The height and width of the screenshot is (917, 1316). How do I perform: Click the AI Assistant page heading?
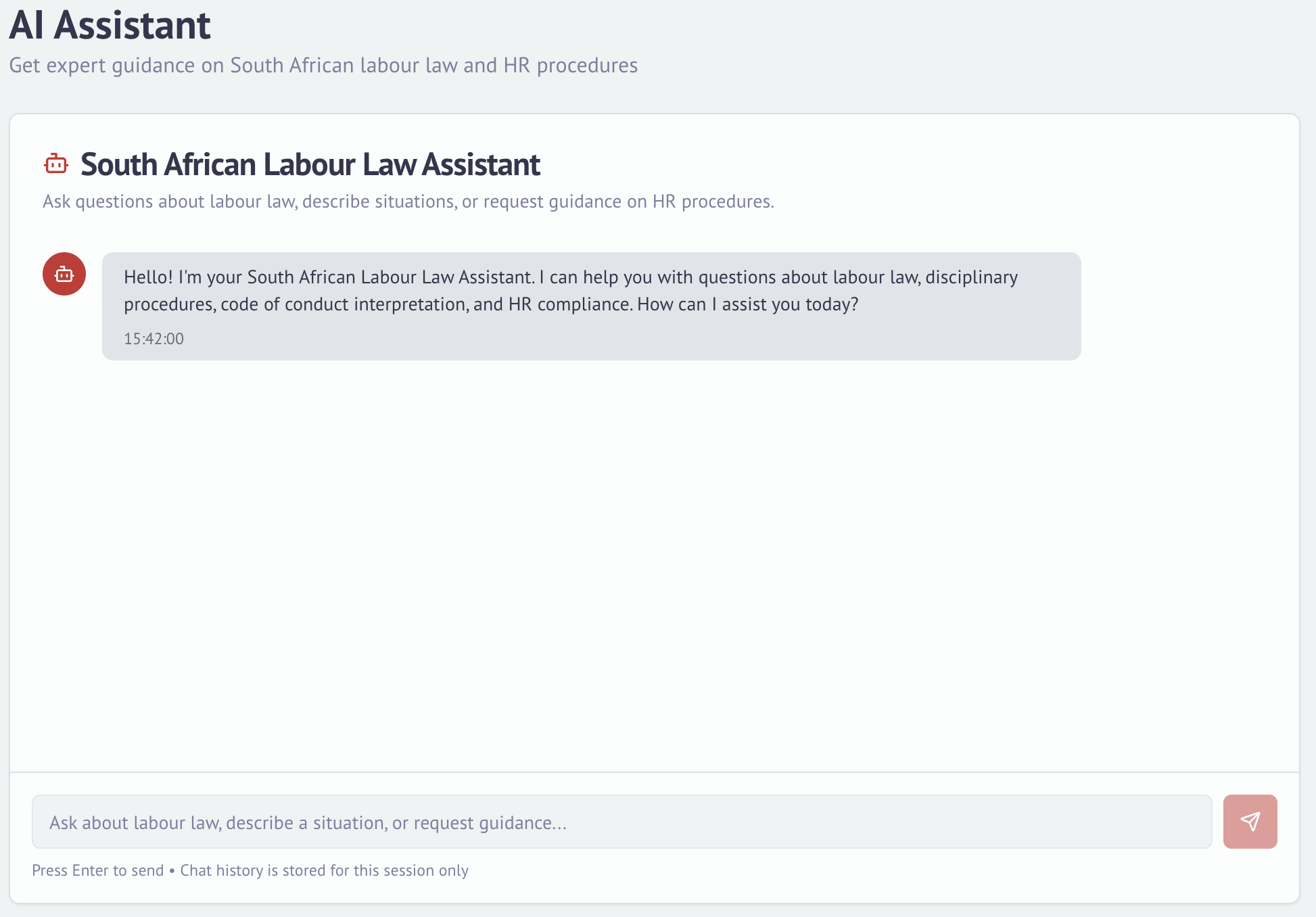pyautogui.click(x=110, y=25)
